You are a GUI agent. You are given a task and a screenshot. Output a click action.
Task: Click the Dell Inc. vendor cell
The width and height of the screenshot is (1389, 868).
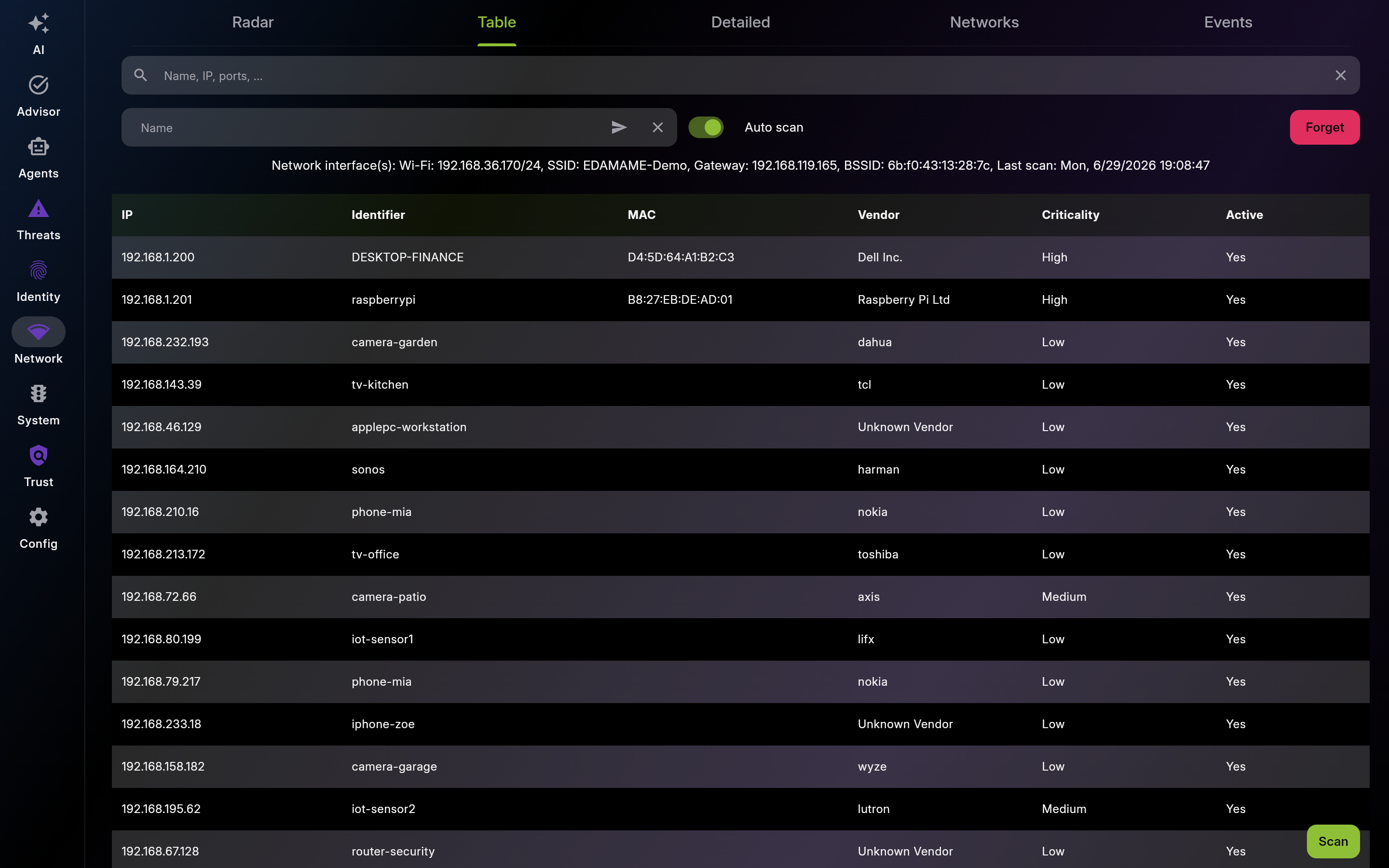coord(880,257)
